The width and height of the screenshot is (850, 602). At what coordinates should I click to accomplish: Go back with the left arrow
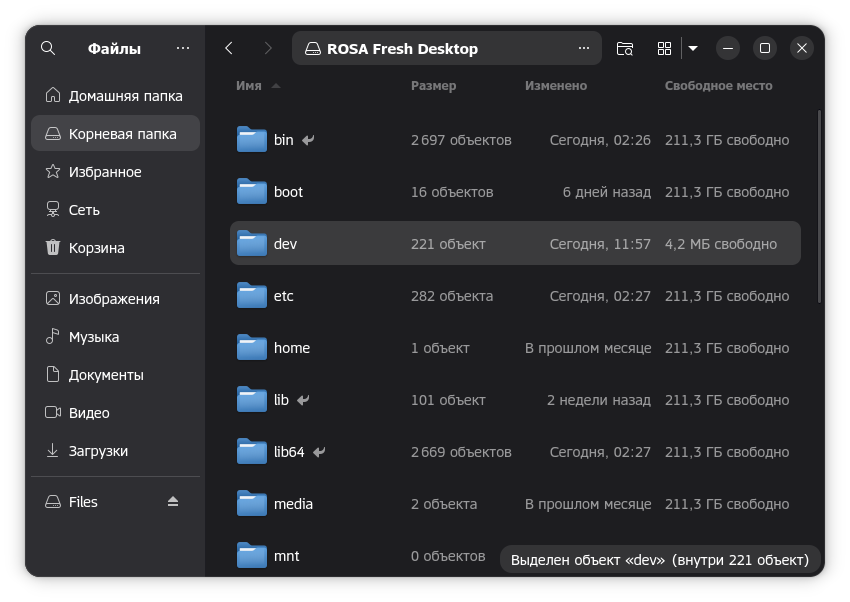coord(229,48)
